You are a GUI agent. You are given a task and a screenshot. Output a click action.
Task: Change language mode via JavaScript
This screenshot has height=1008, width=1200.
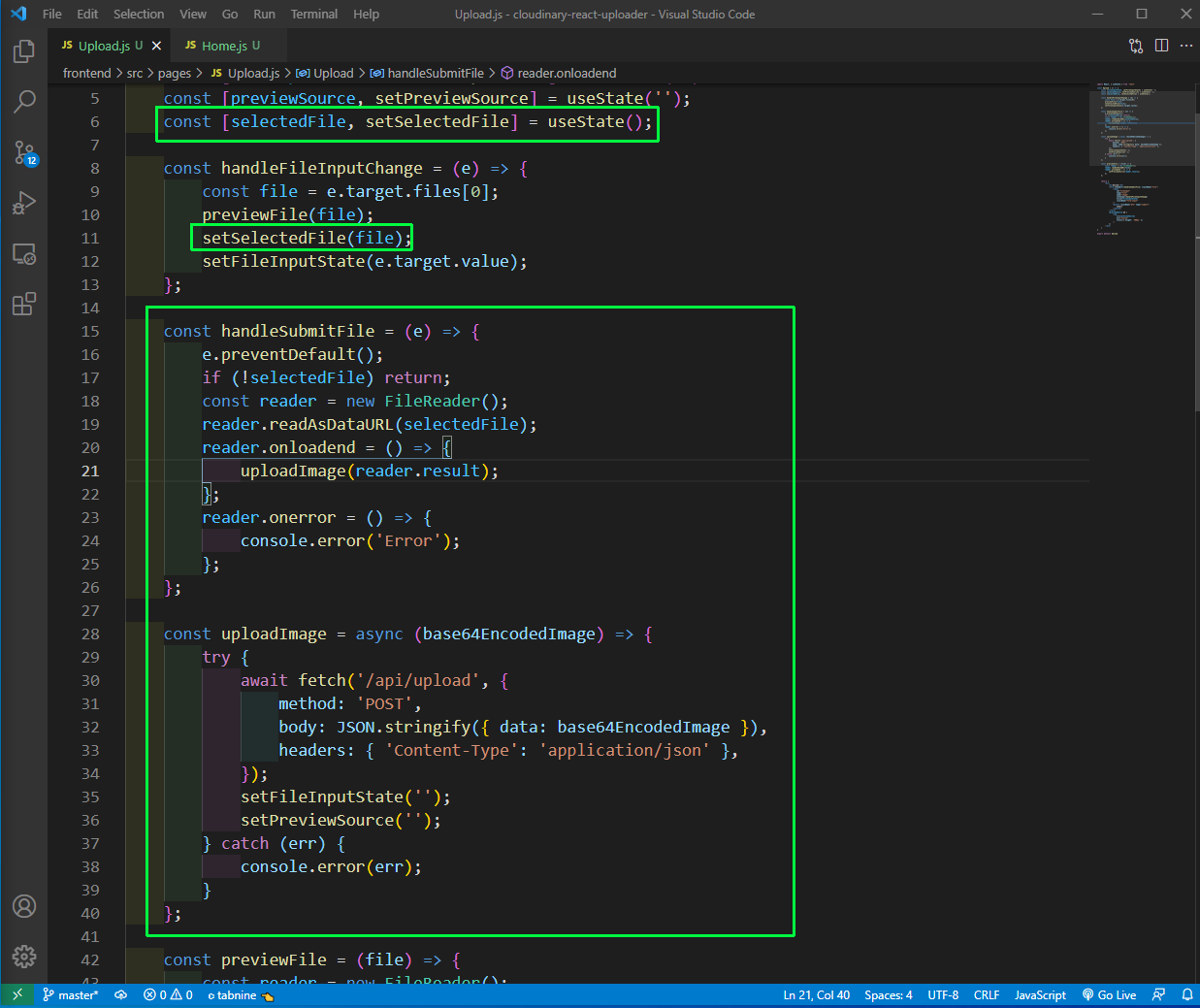click(1040, 994)
